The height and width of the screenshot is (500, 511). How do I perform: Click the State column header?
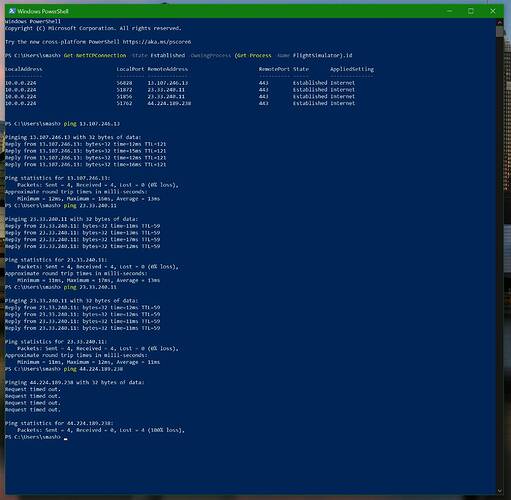[301, 69]
